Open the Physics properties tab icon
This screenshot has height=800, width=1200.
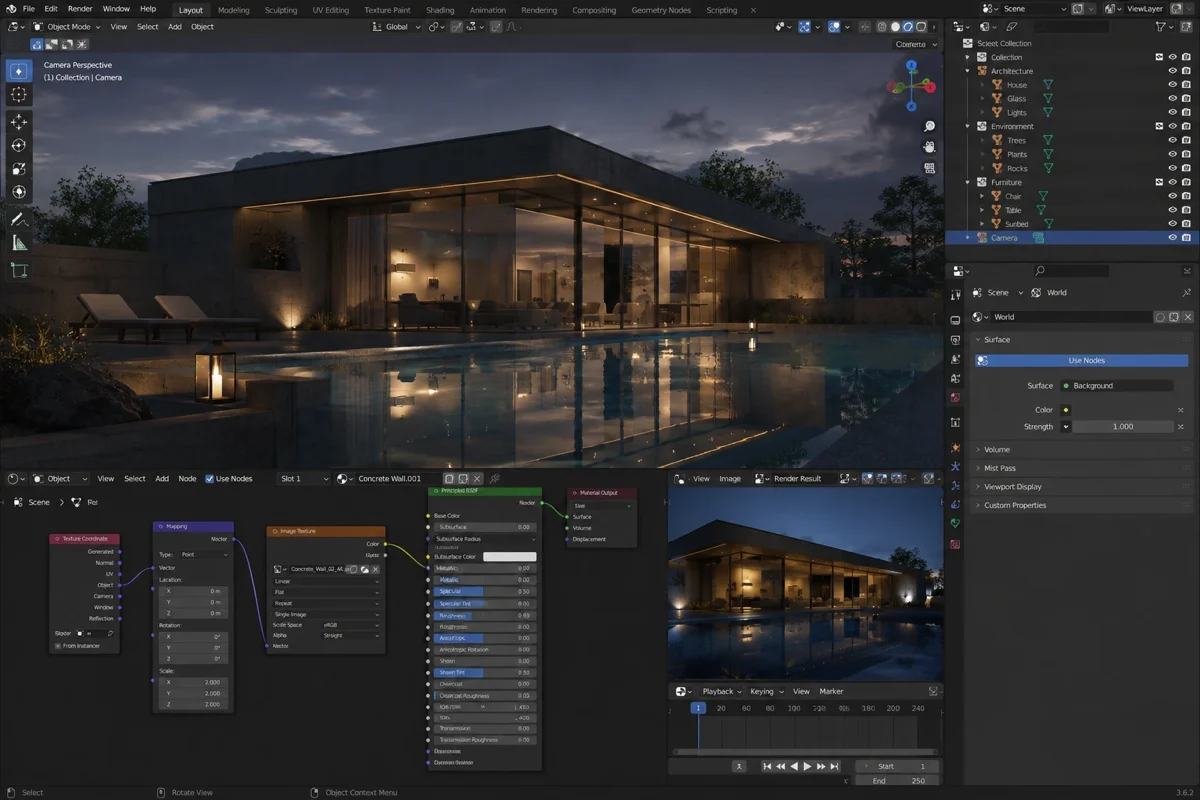(955, 486)
